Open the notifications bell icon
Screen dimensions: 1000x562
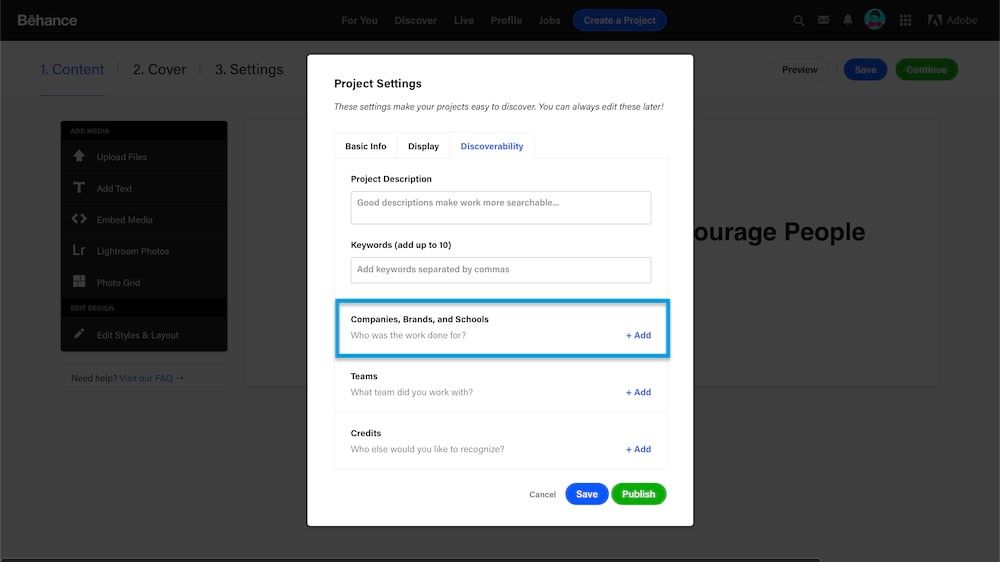tap(848, 20)
